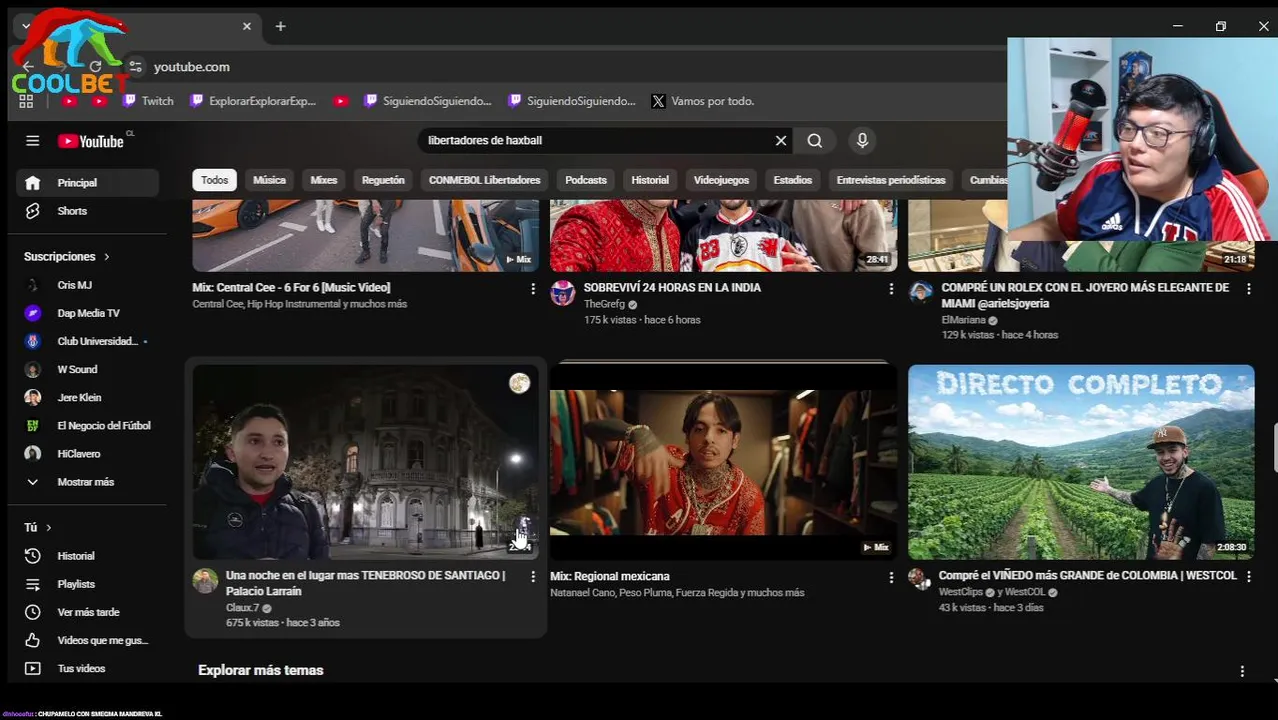
Task: Open options for Explorar más temas
Action: click(x=1242, y=671)
